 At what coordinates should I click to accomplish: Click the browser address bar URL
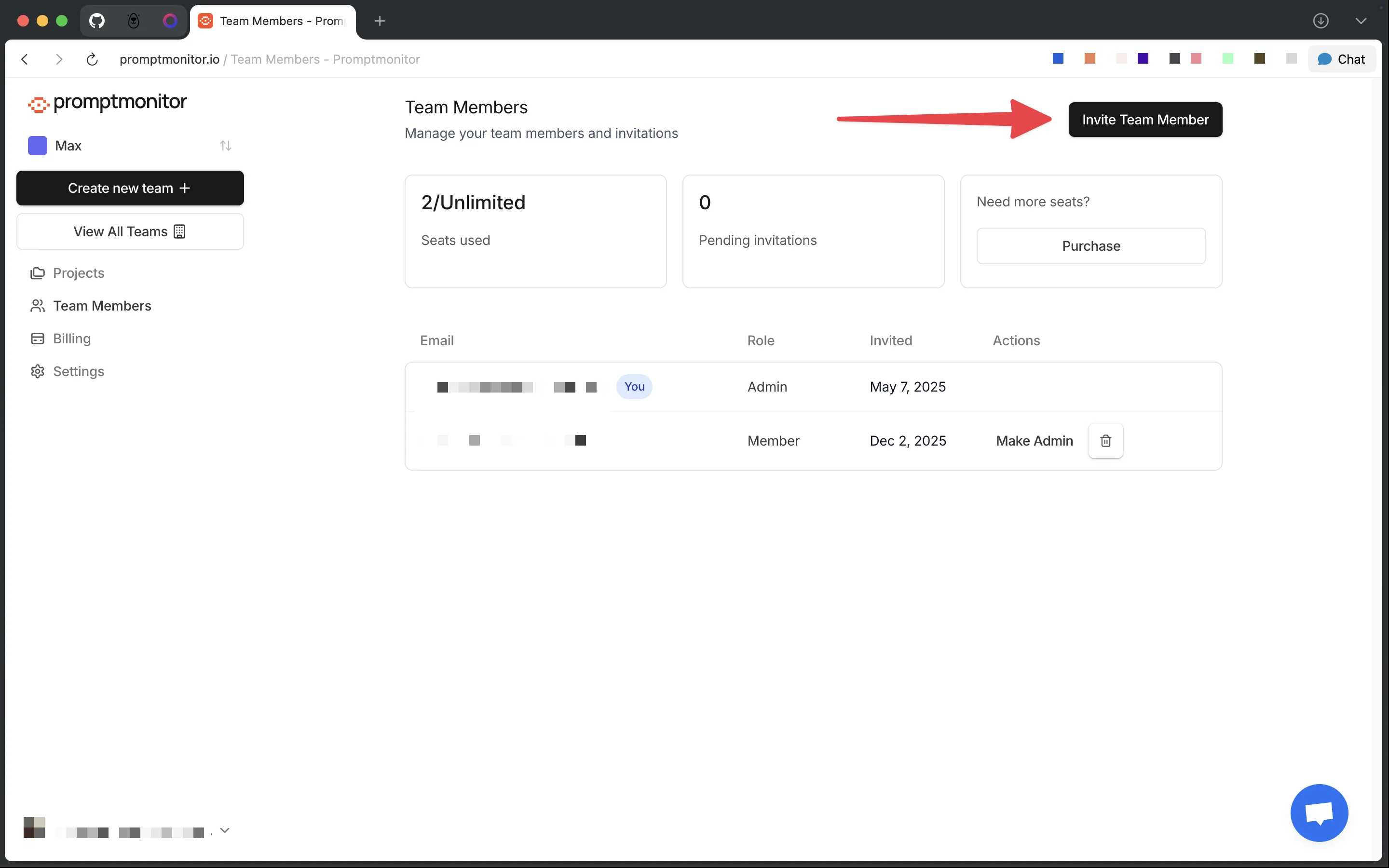click(269, 59)
